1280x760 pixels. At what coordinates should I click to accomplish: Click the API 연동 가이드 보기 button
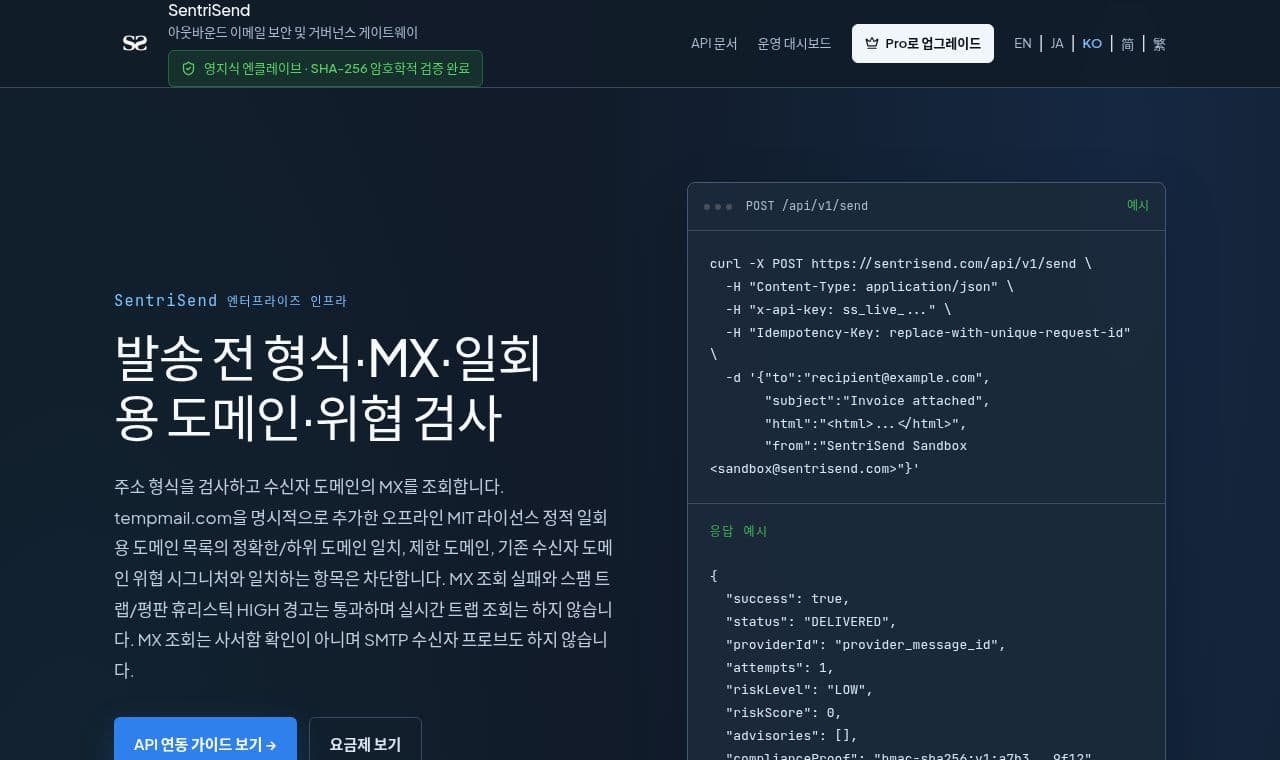tap(205, 744)
